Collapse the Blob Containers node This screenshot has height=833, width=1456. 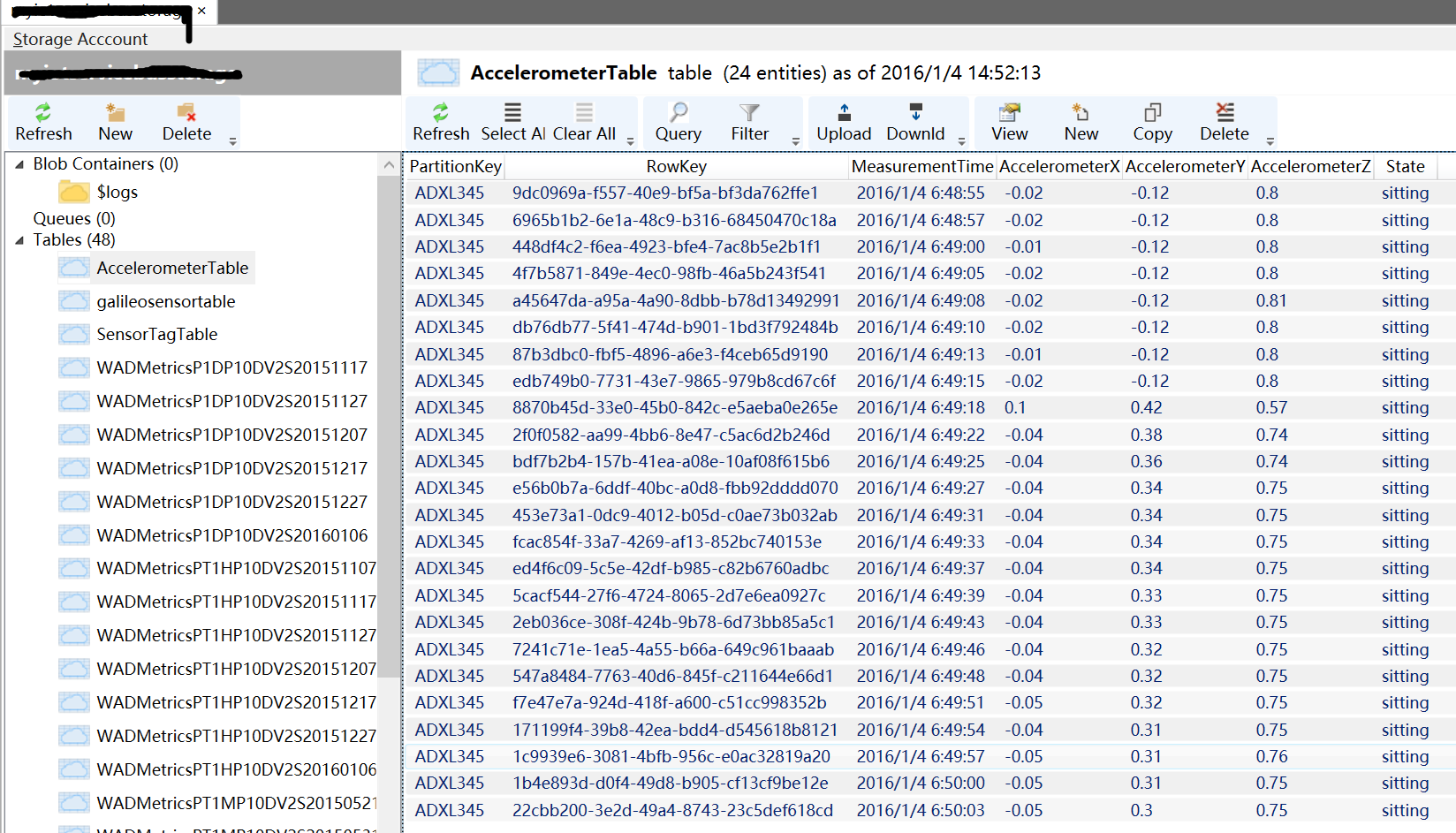[20, 163]
